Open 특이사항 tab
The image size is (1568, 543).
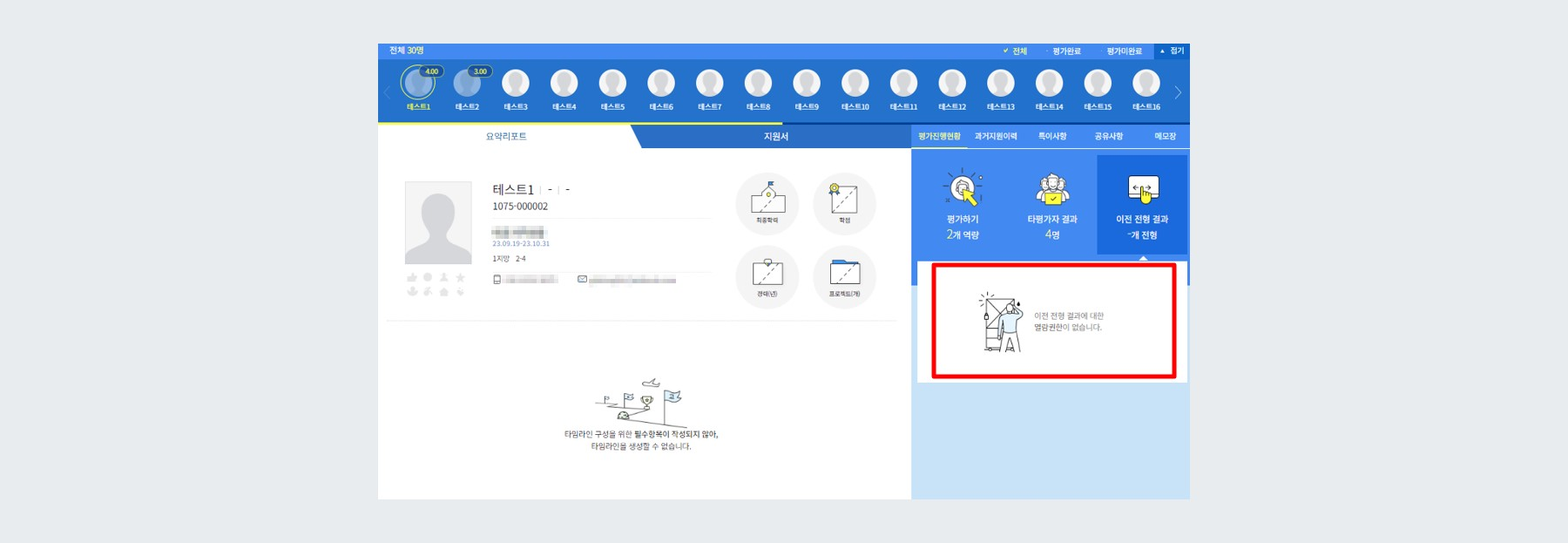coord(1052,136)
